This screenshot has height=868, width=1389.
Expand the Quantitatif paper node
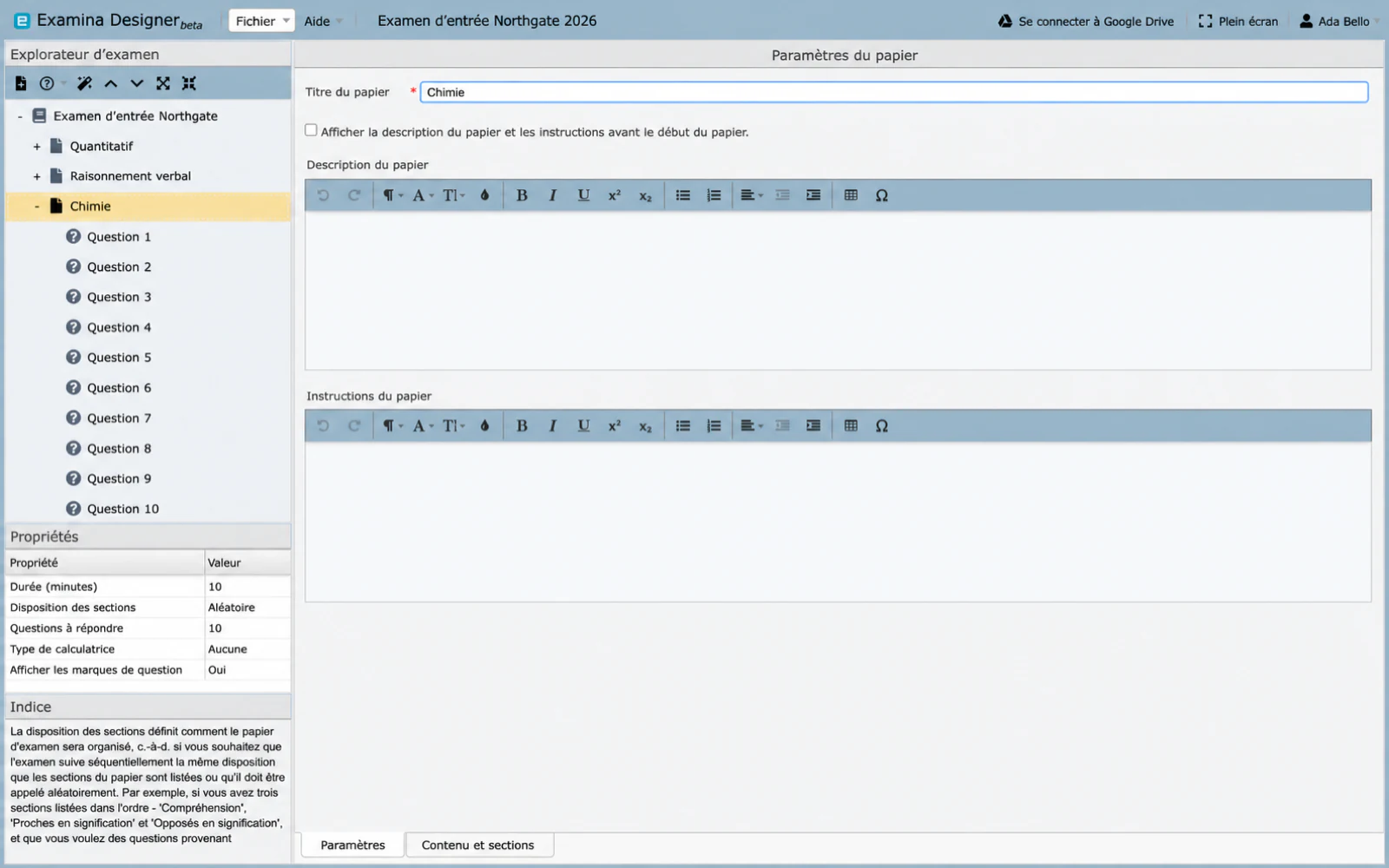[36, 147]
